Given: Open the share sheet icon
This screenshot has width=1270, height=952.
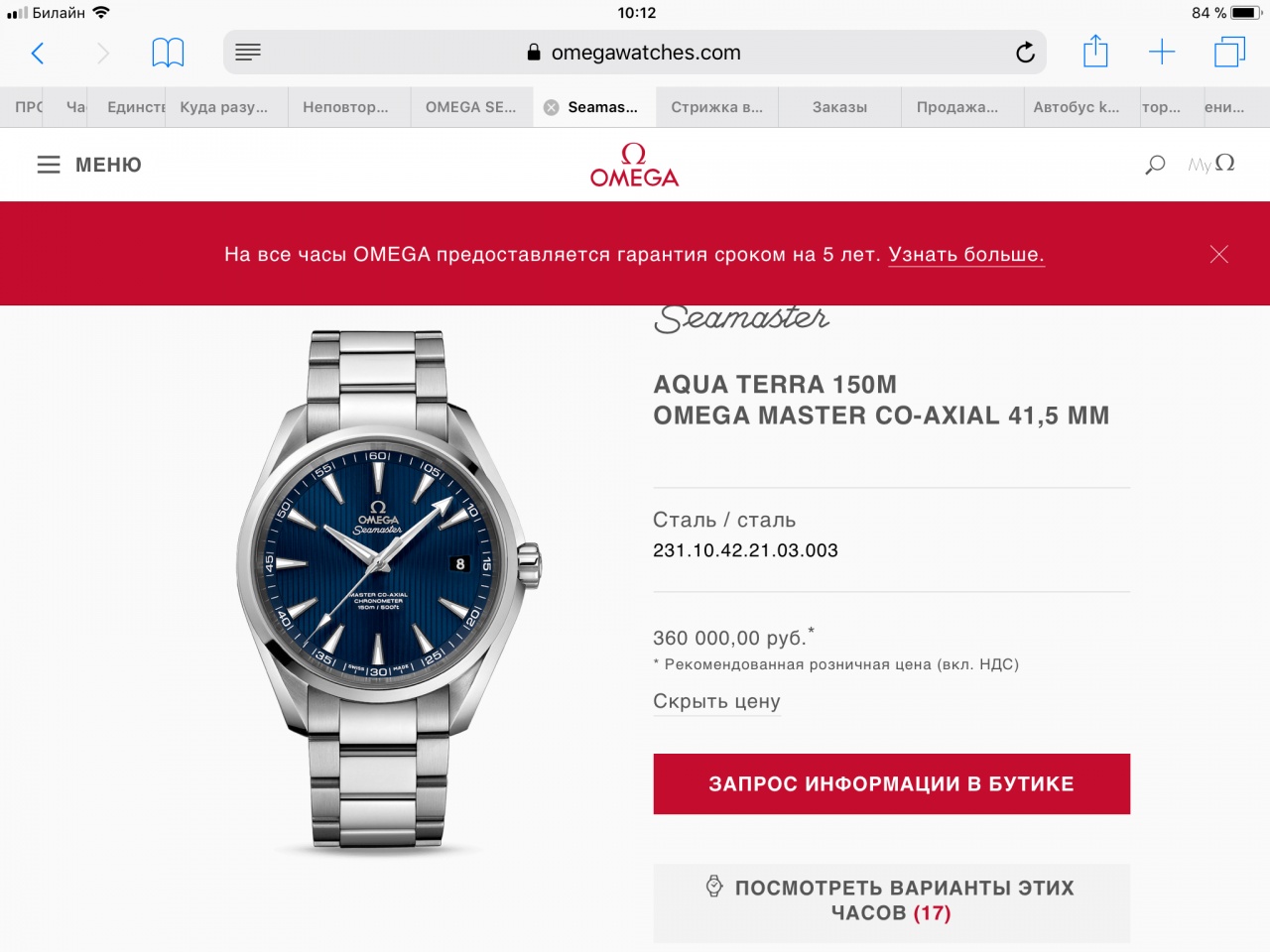Looking at the screenshot, I should 1095,52.
